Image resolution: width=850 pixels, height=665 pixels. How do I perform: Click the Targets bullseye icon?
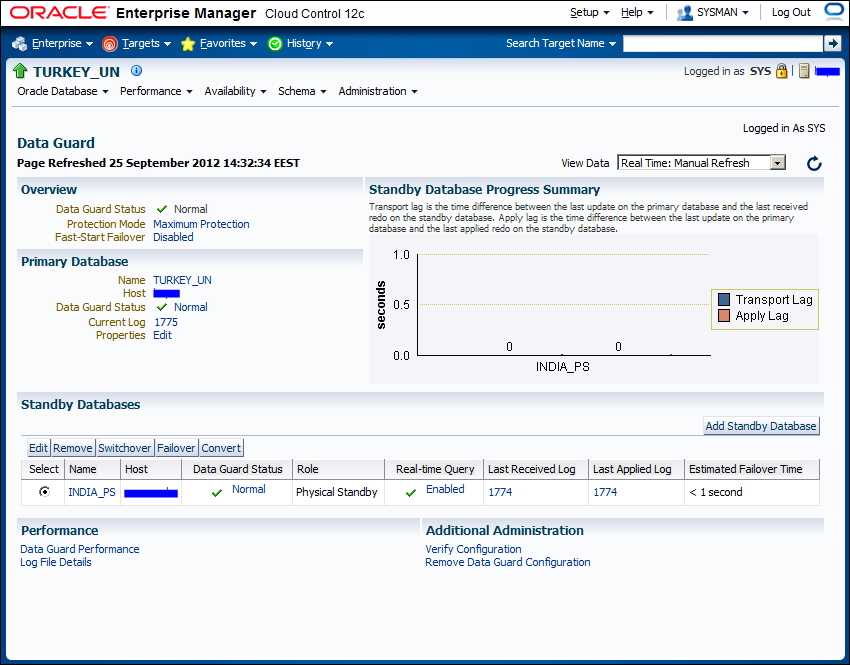[110, 44]
